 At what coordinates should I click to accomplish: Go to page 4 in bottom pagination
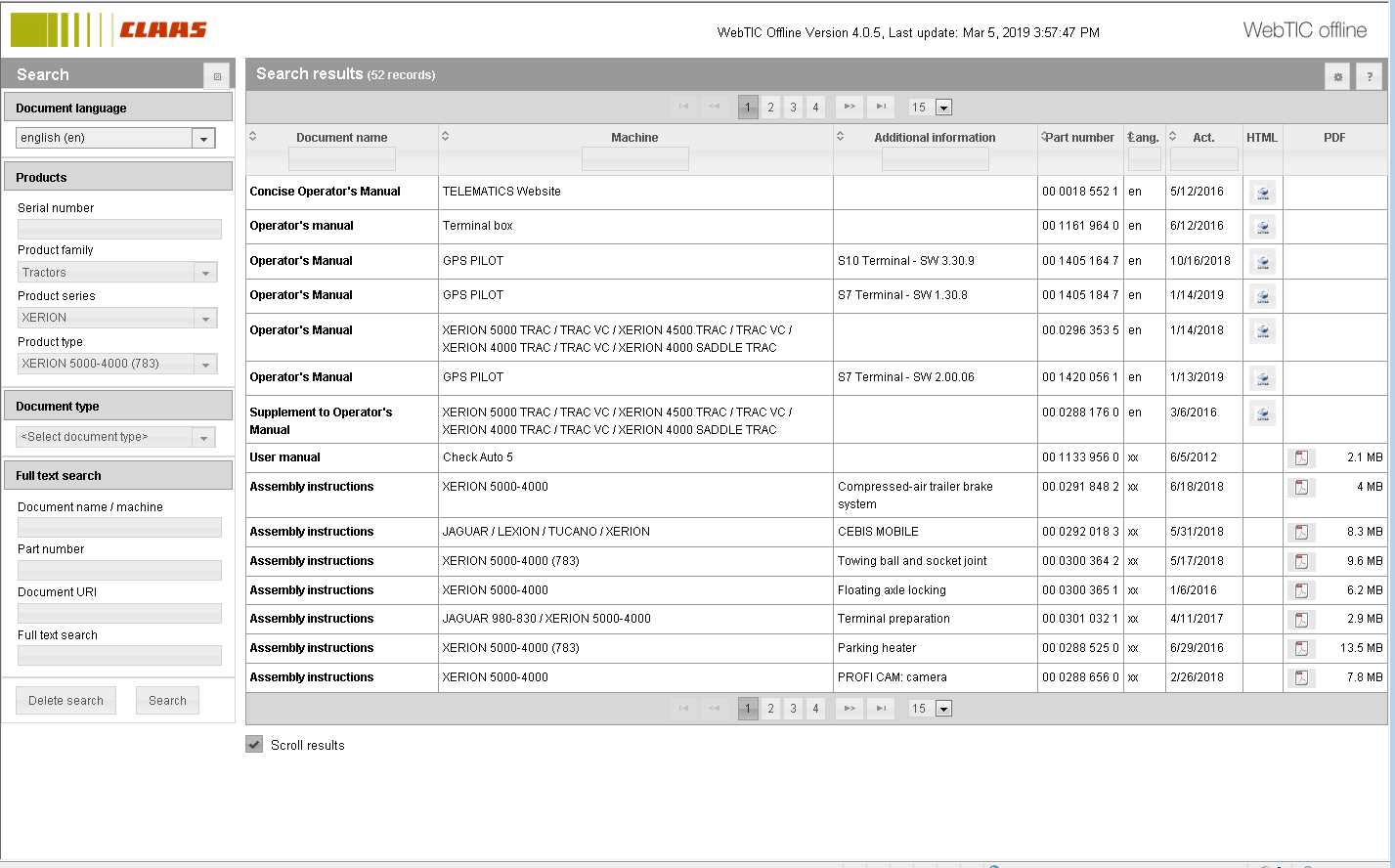point(815,709)
